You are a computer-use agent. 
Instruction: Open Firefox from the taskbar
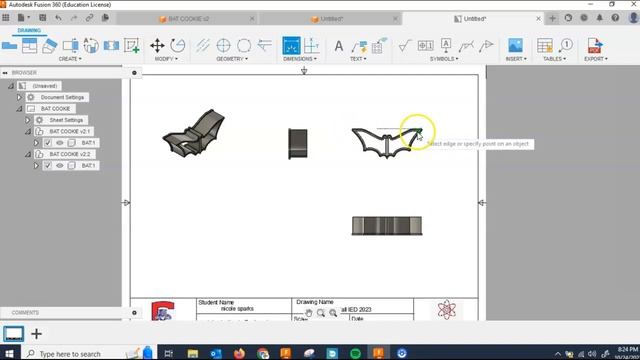(239, 353)
